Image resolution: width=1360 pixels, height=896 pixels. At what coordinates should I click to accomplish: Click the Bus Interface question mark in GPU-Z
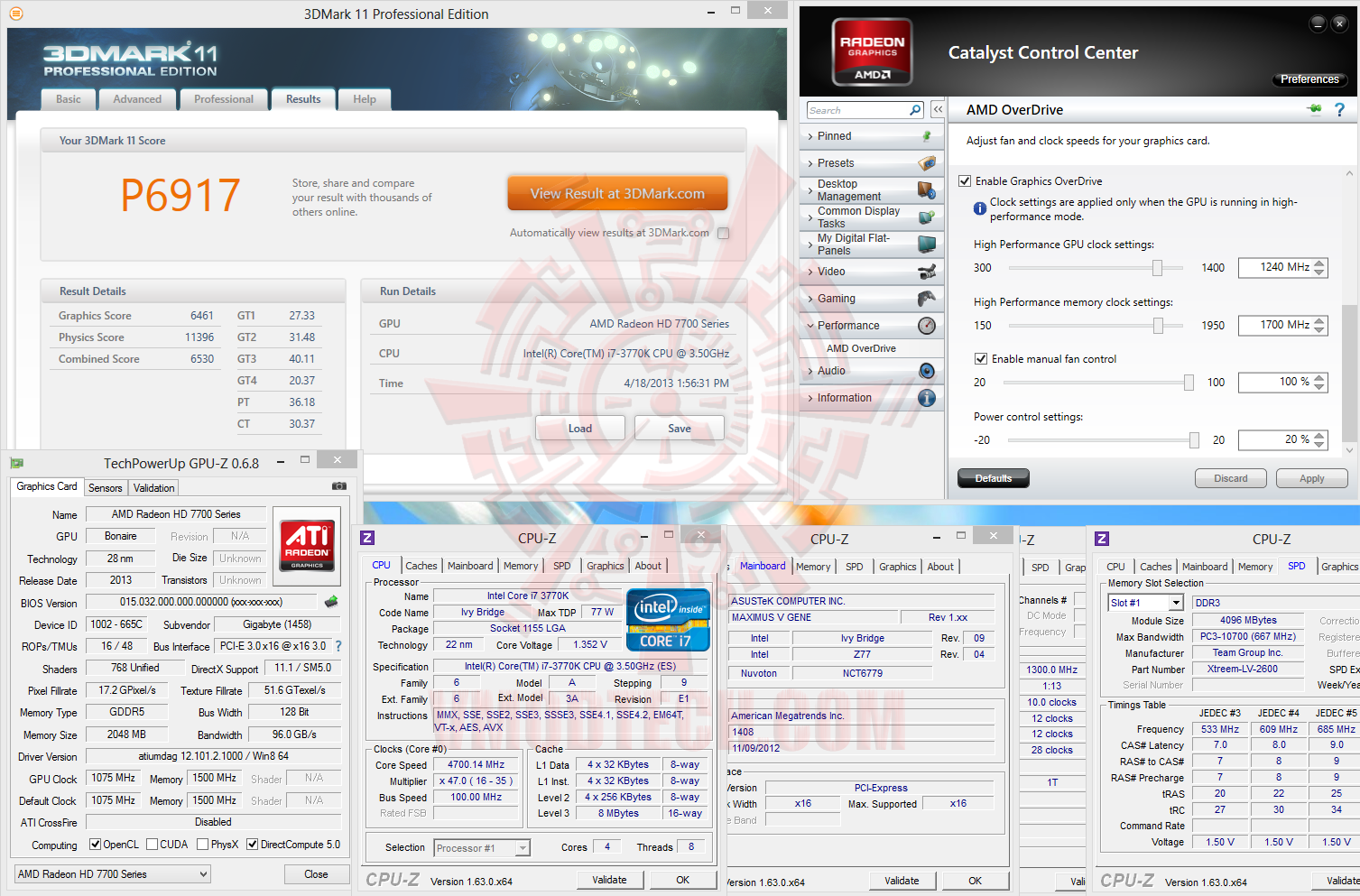[338, 646]
